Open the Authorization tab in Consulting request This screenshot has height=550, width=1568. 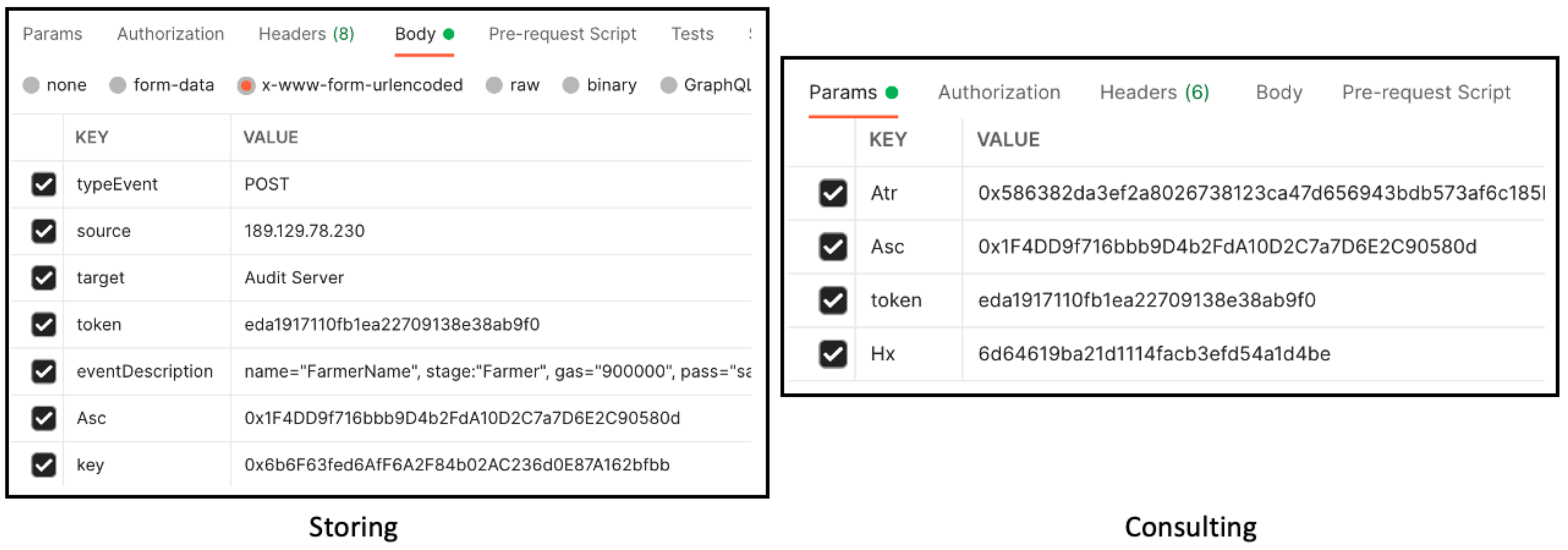pyautogui.click(x=999, y=92)
